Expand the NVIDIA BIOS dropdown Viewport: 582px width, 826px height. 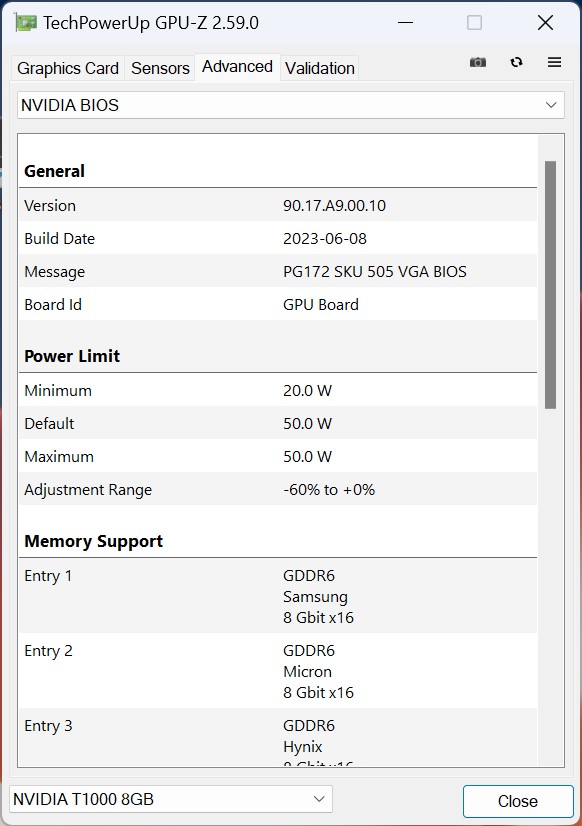click(291, 105)
